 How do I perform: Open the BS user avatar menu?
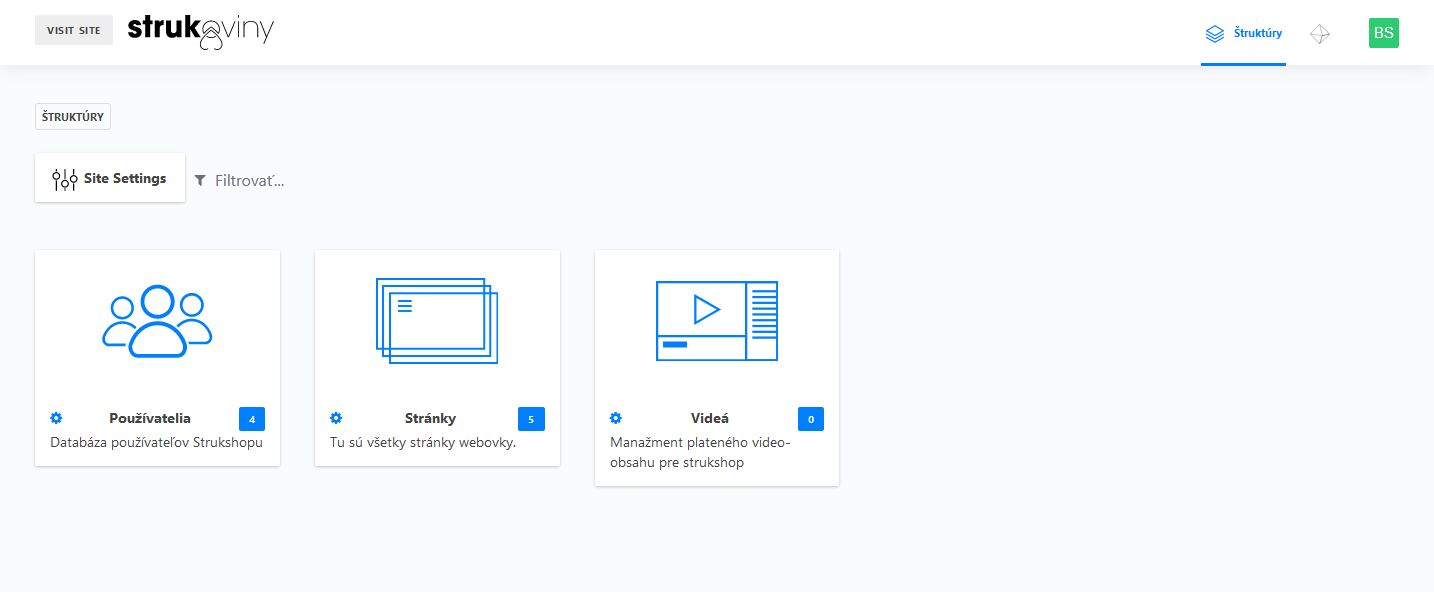click(x=1384, y=33)
